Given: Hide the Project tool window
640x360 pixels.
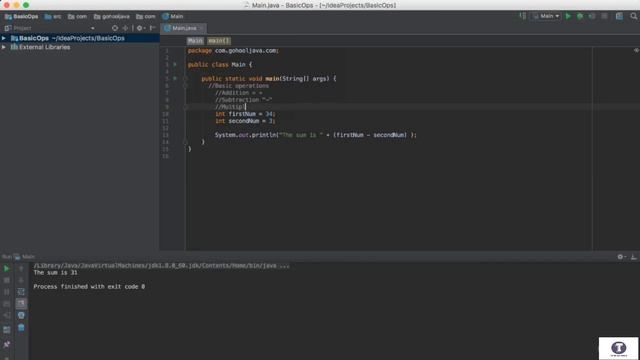Looking at the screenshot, I should 152,28.
